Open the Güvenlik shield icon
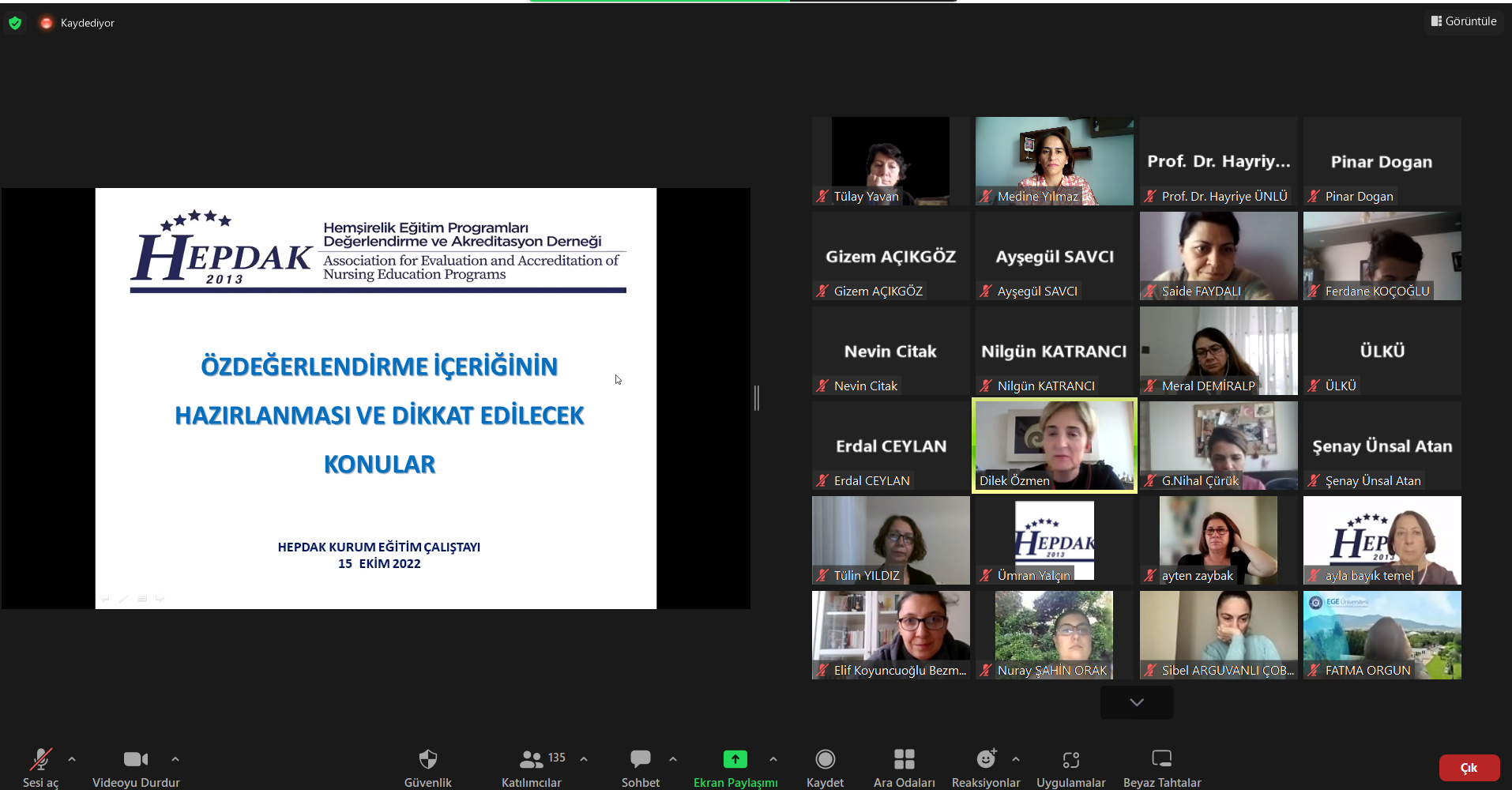The image size is (1512, 790). click(428, 759)
